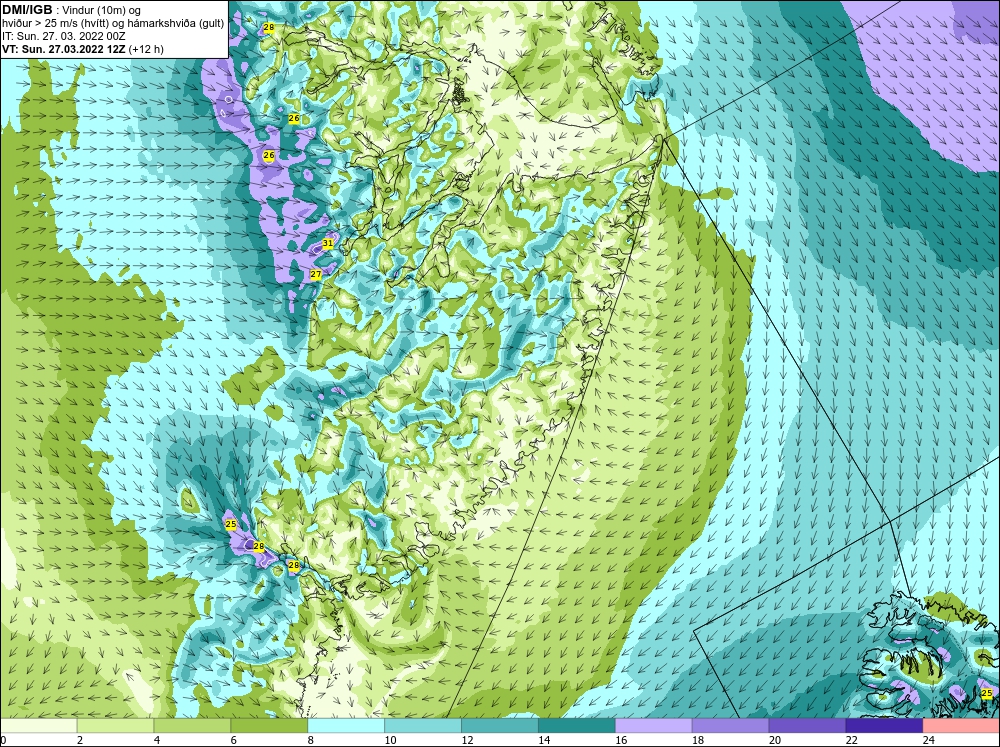Click the text 'hviður > 25 m/s (hvítt) og hámarkshviða (gult)'
1000x747 pixels.
113,24
